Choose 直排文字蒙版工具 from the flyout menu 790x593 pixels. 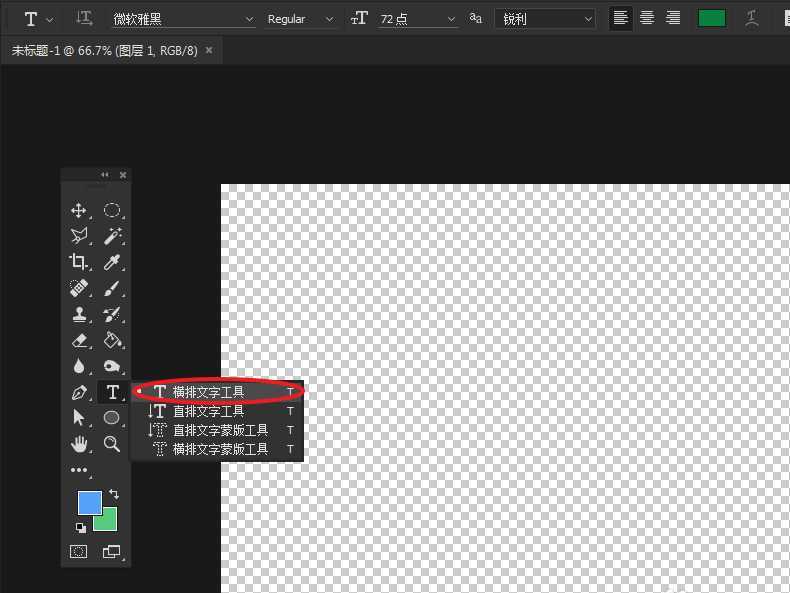point(220,430)
